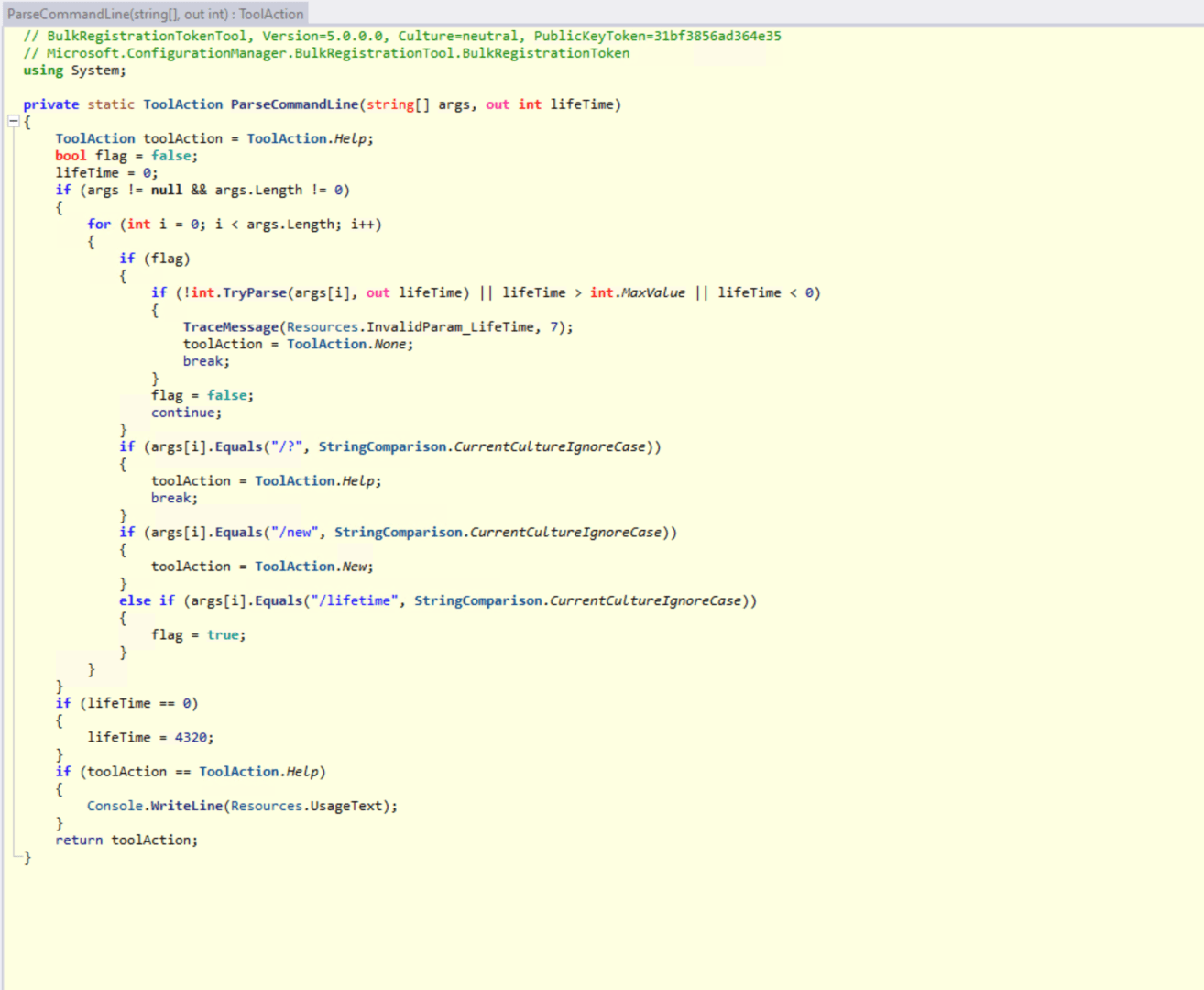Select the ParseCommandLine ToolAction tab
Viewport: 1204px width, 990px height.
tap(155, 14)
